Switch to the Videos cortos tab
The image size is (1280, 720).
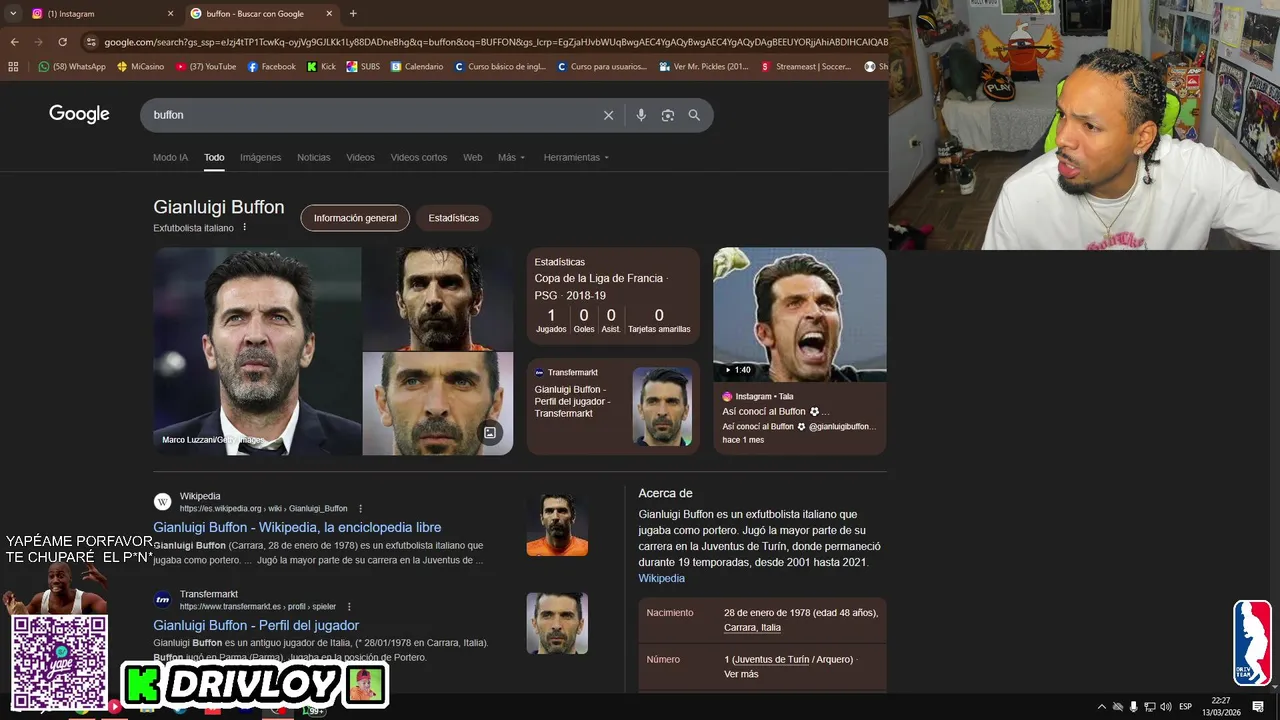419,157
